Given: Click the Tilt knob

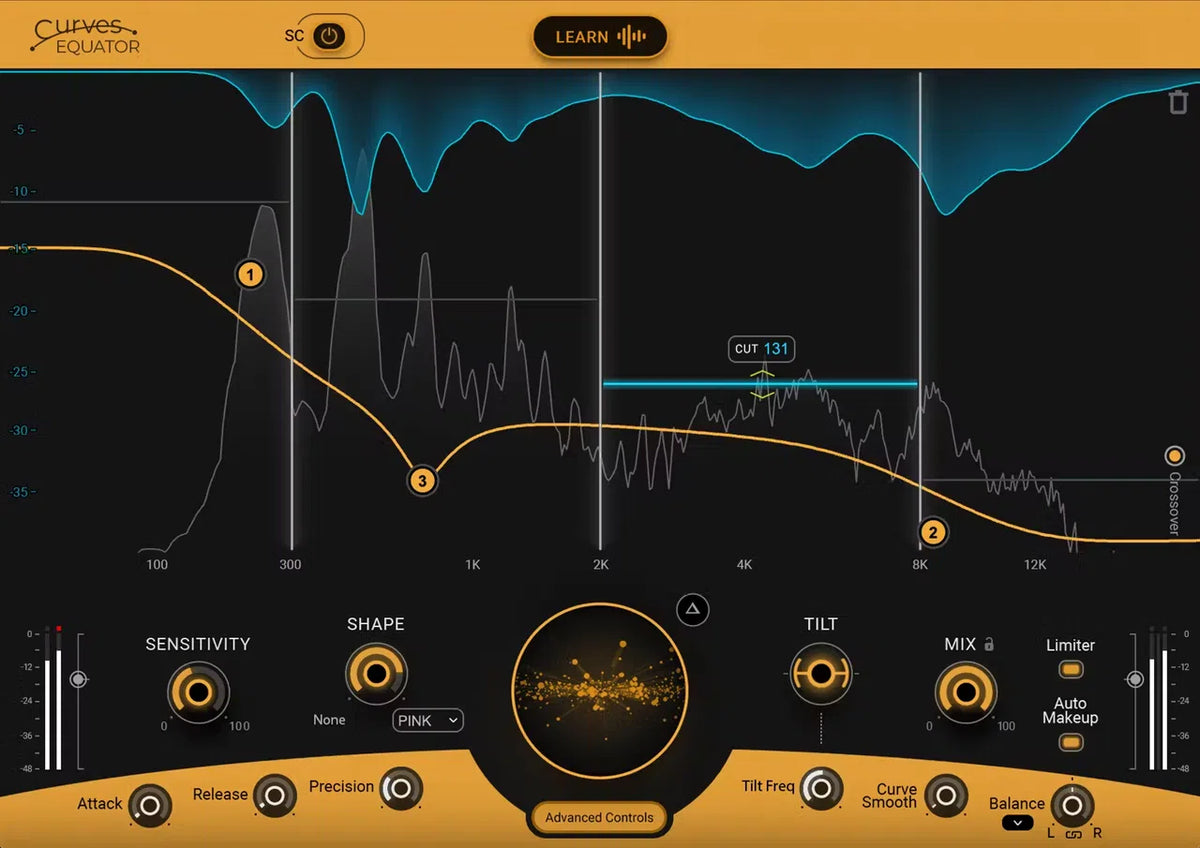Looking at the screenshot, I should 821,674.
